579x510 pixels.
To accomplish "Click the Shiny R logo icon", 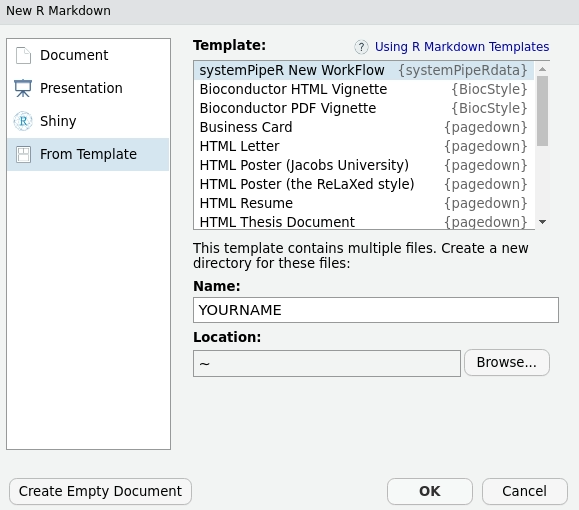I will (23, 121).
